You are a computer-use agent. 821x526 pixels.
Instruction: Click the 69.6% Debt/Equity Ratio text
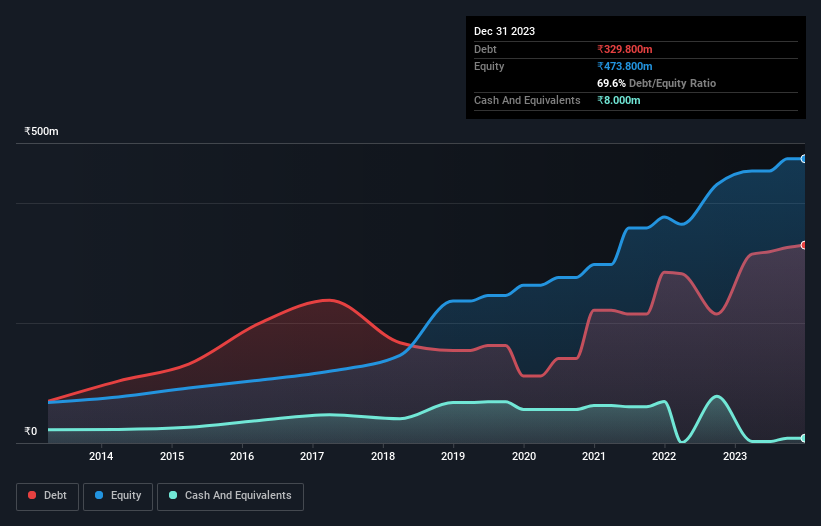(656, 83)
